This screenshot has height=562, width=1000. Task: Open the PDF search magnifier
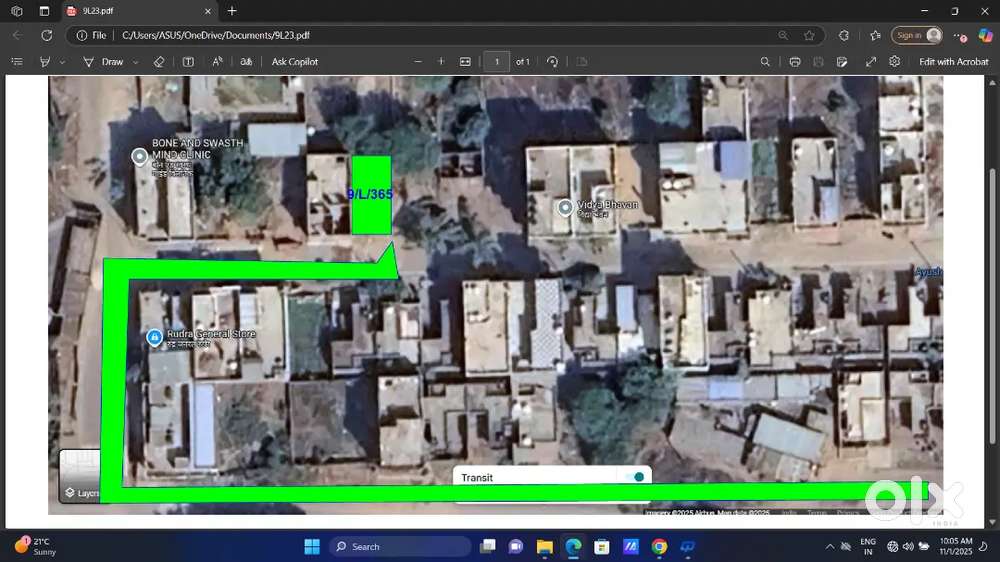765,62
